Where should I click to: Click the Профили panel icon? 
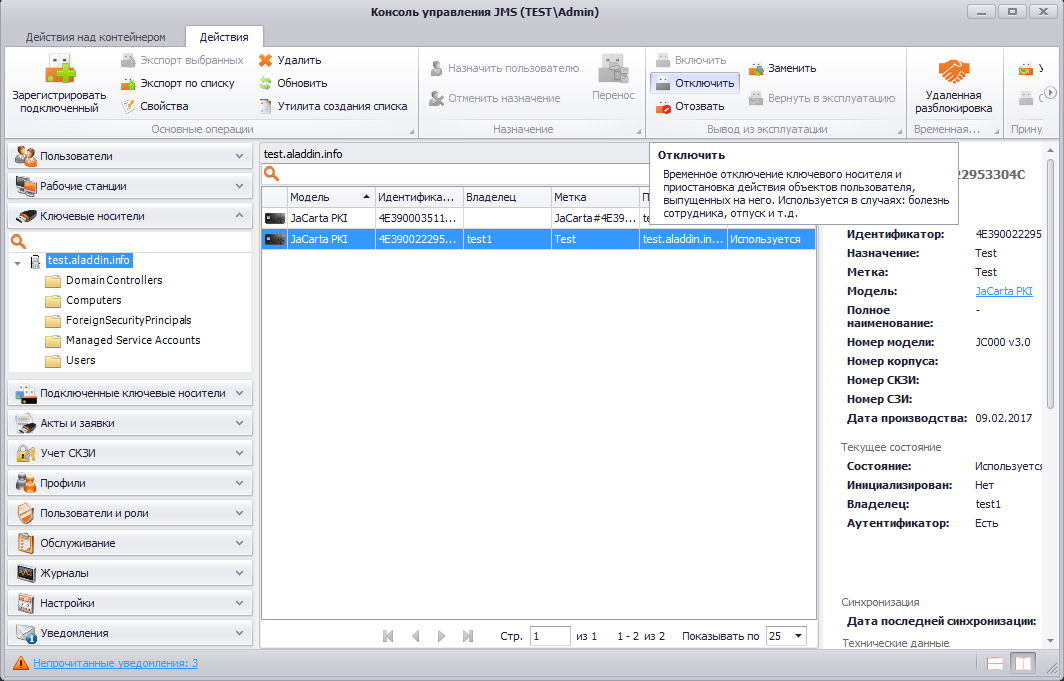click(26, 483)
